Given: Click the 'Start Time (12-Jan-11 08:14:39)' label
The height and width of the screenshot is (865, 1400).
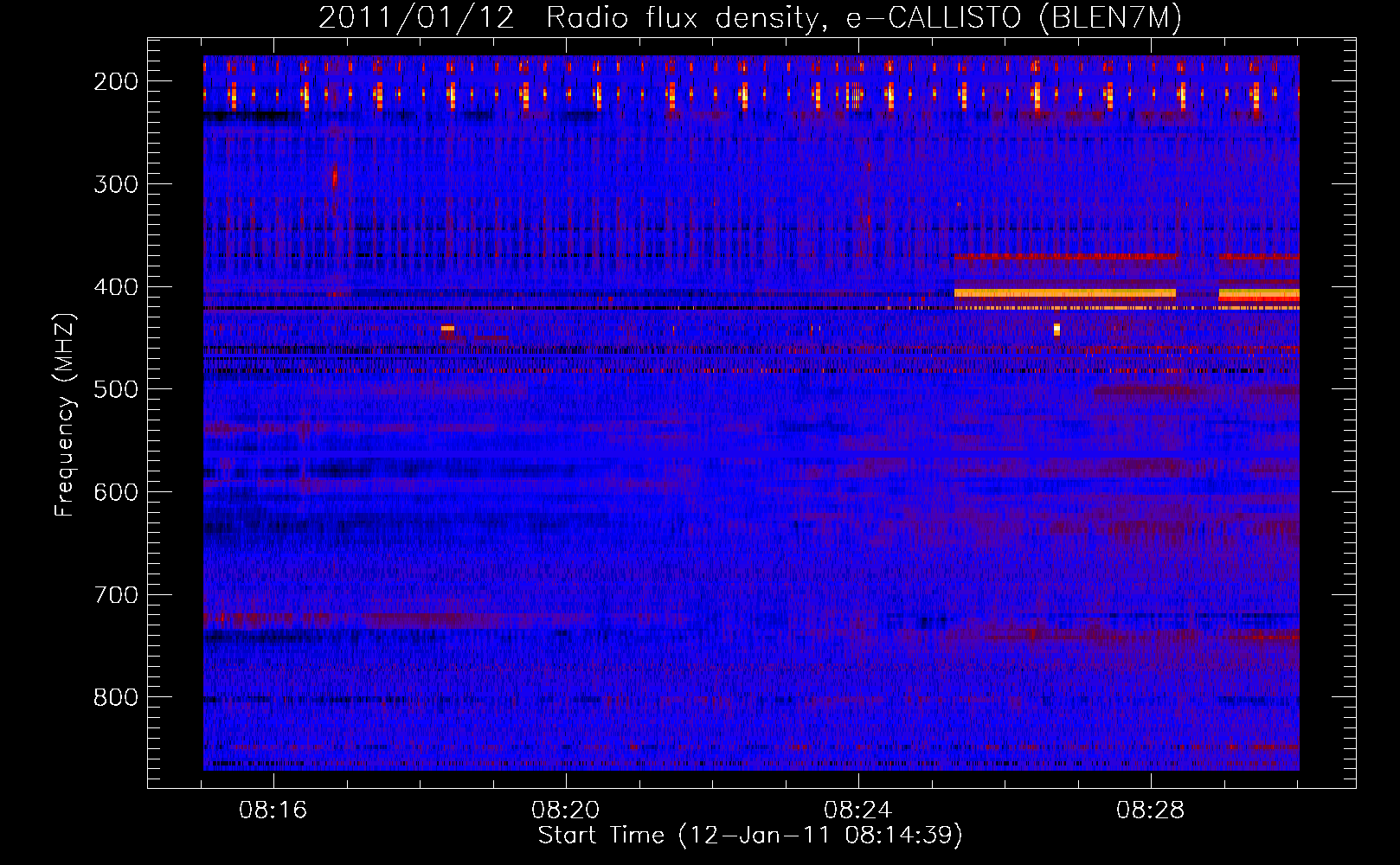Looking at the screenshot, I should coord(750,835).
